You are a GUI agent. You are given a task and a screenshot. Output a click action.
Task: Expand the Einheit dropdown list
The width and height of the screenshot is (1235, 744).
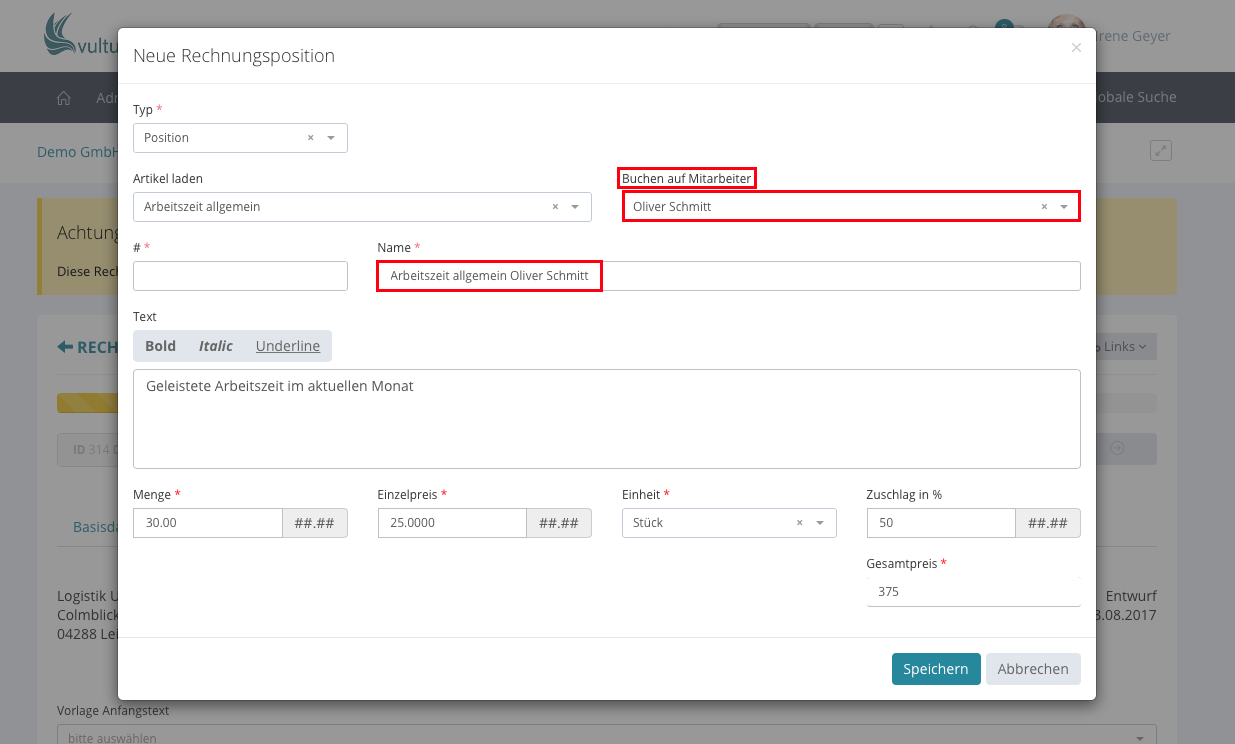tap(820, 523)
